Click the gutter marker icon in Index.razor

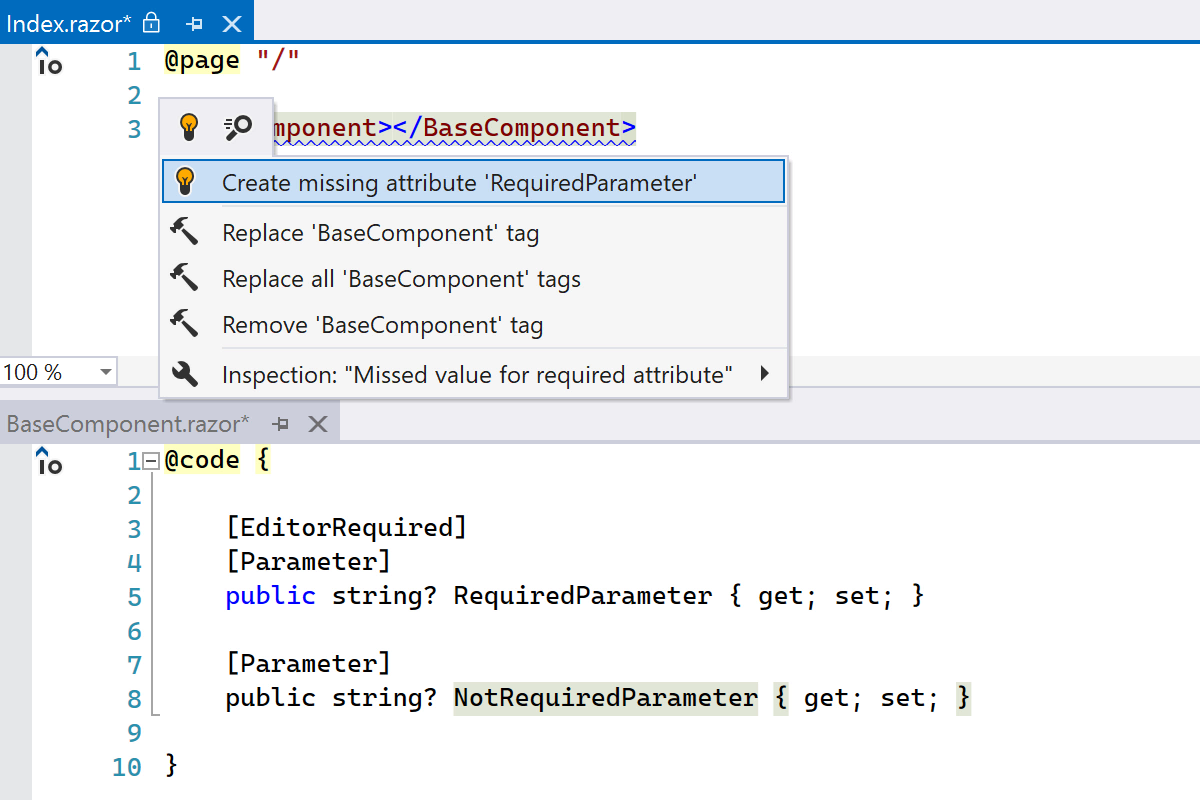point(49,61)
